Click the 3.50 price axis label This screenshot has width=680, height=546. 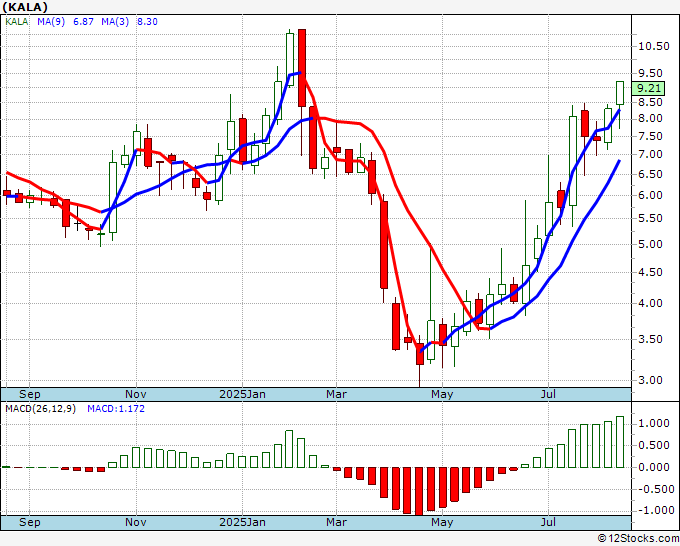coord(651,339)
